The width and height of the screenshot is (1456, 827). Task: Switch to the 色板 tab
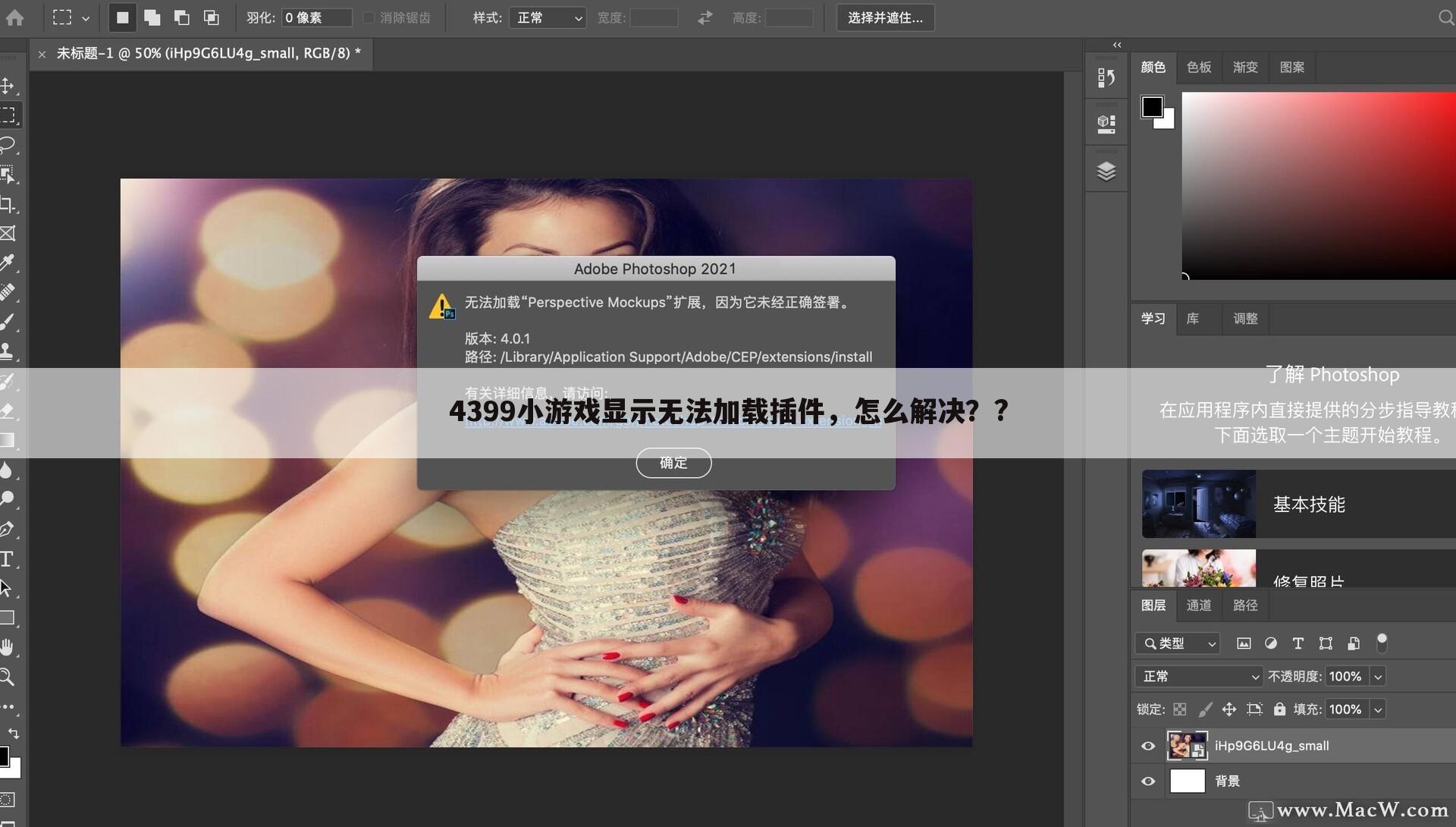(1199, 68)
